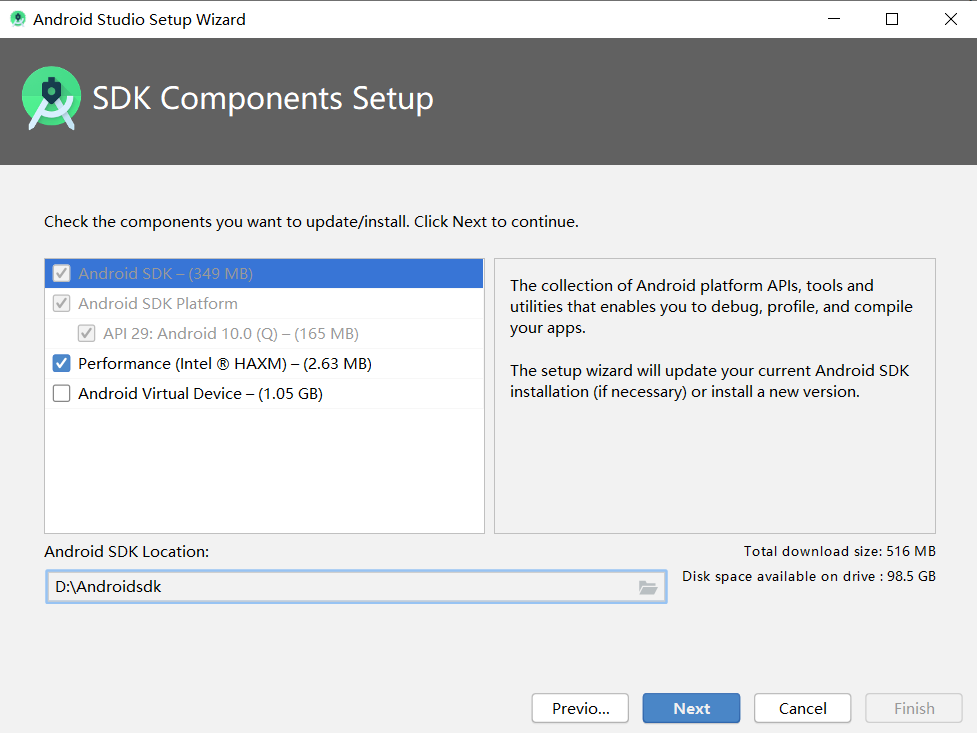Viewport: 977px width, 733px height.
Task: Toggle the Android SDK Platform checkbox
Action: tap(61, 304)
